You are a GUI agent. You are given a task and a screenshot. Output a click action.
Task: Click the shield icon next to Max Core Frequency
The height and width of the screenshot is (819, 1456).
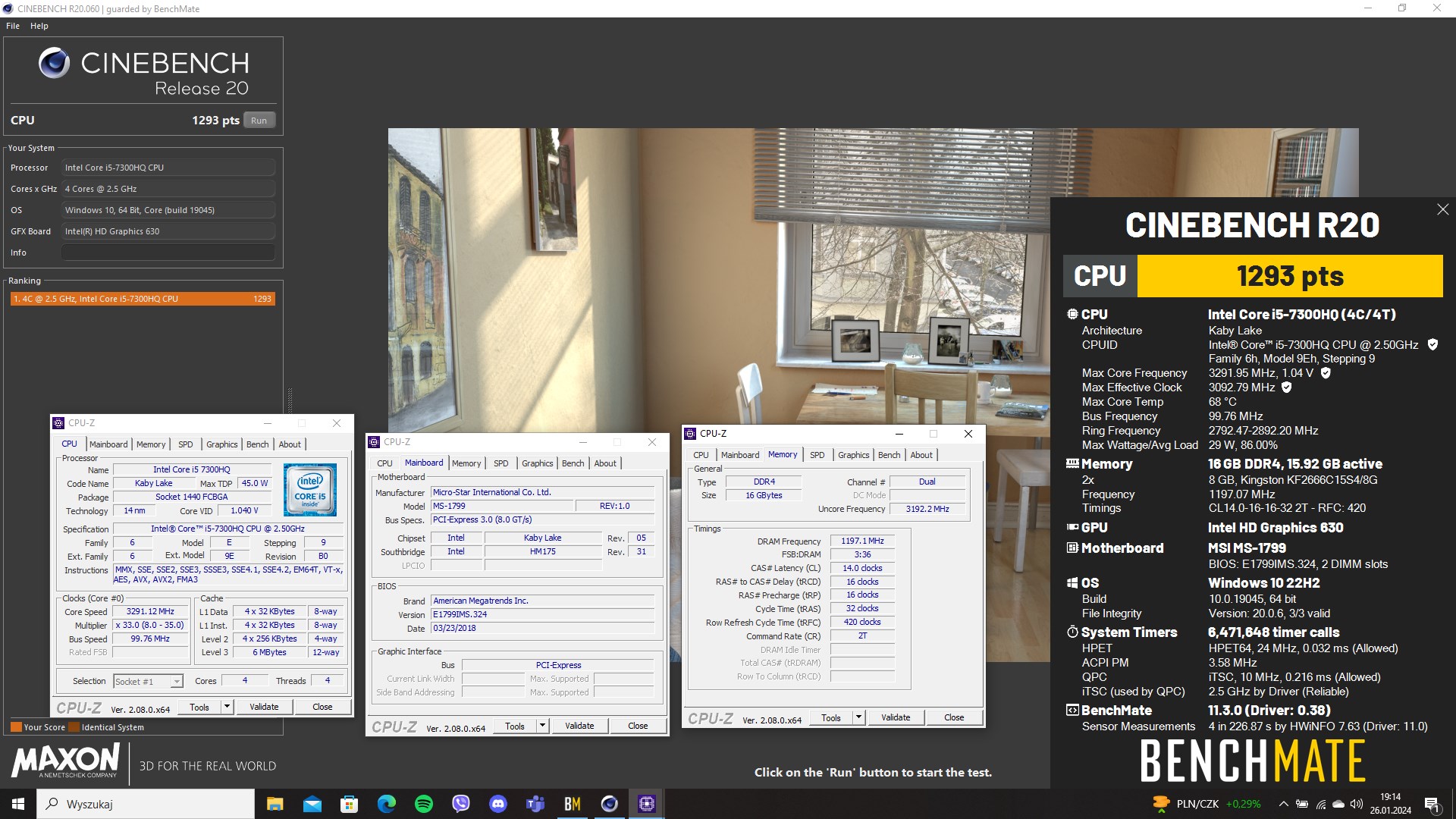(1326, 373)
